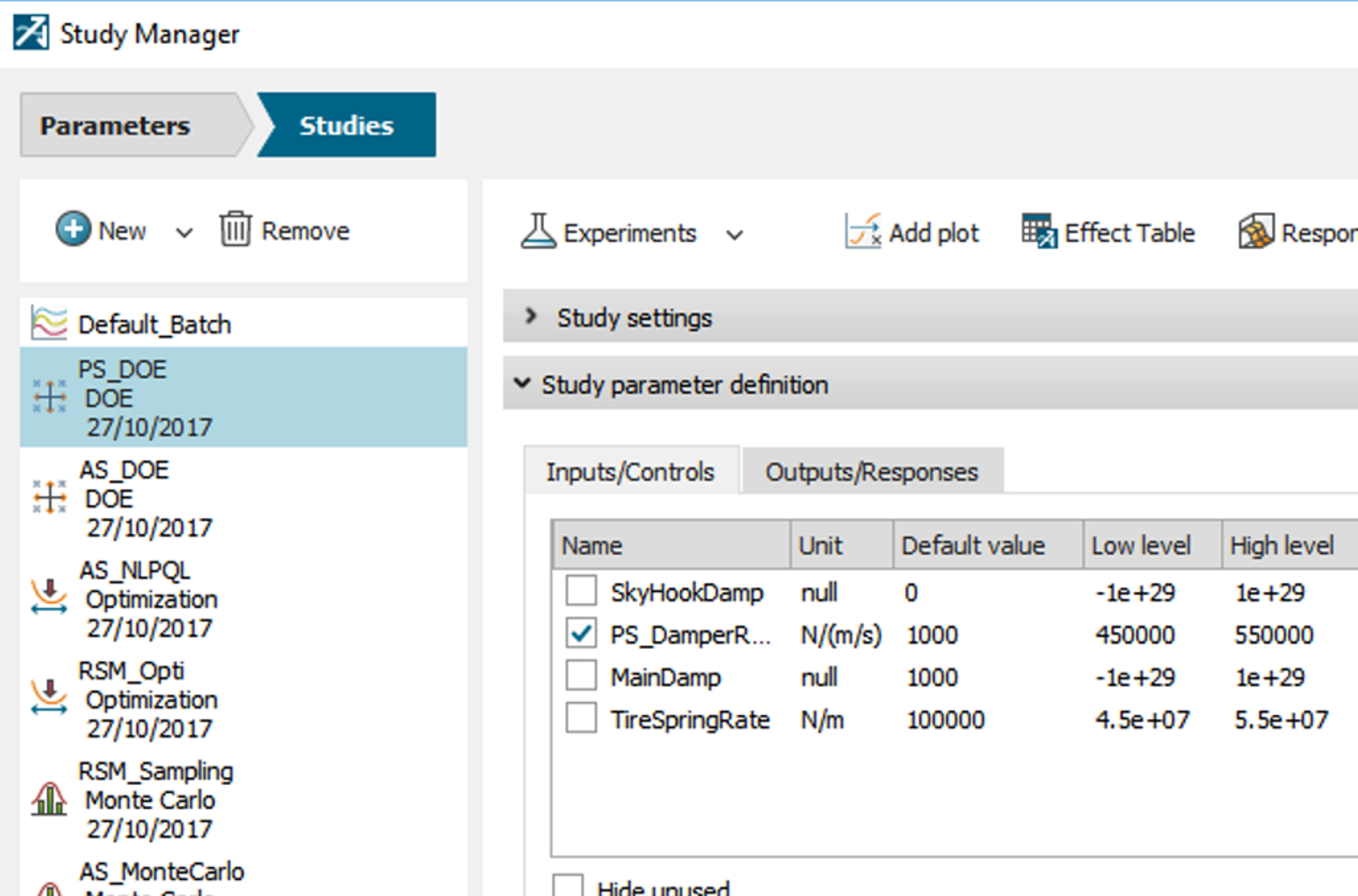The width and height of the screenshot is (1358, 896).
Task: Open the New study dropdown arrow
Action: 184,233
